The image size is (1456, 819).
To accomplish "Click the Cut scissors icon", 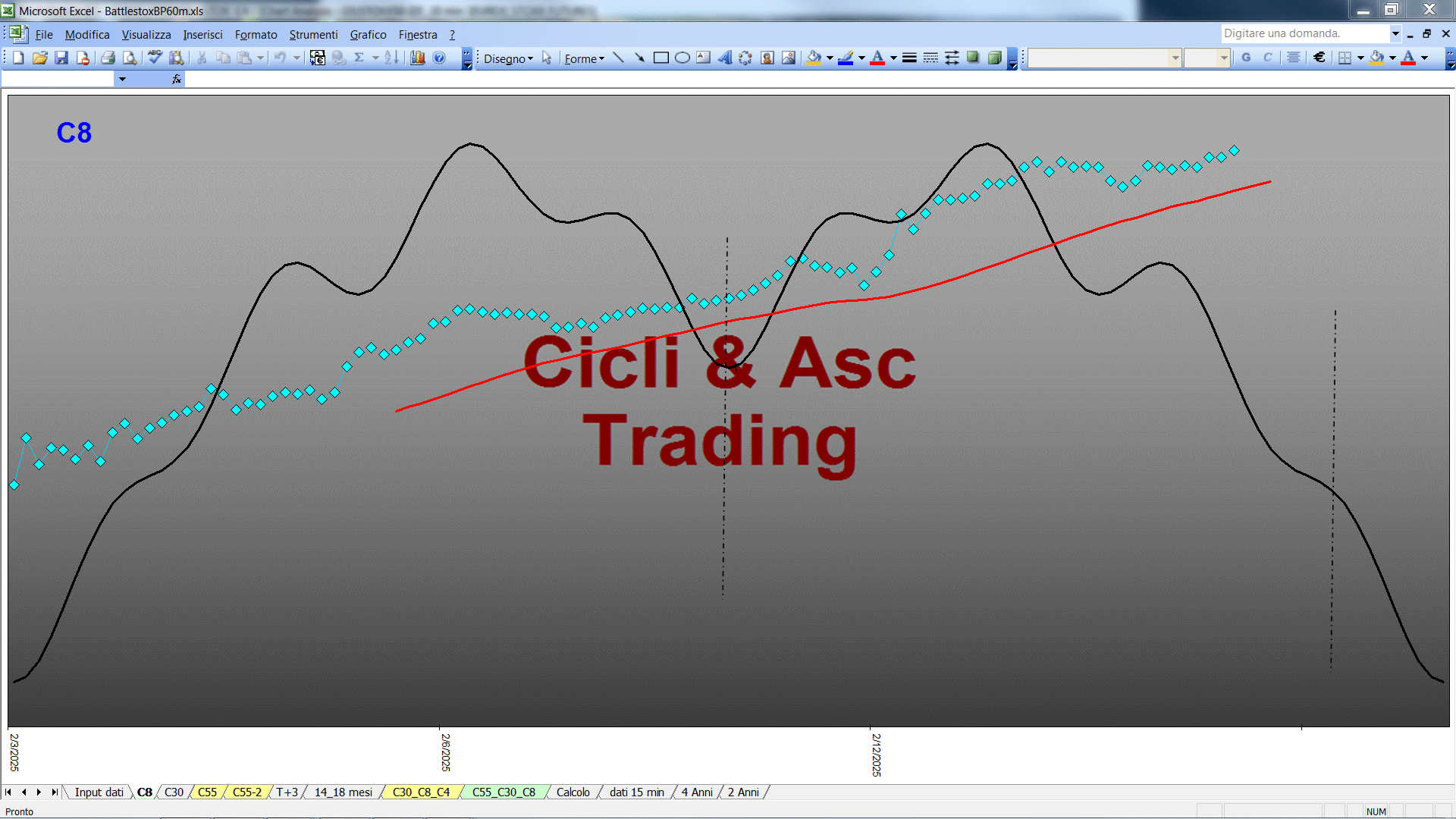I will [202, 58].
